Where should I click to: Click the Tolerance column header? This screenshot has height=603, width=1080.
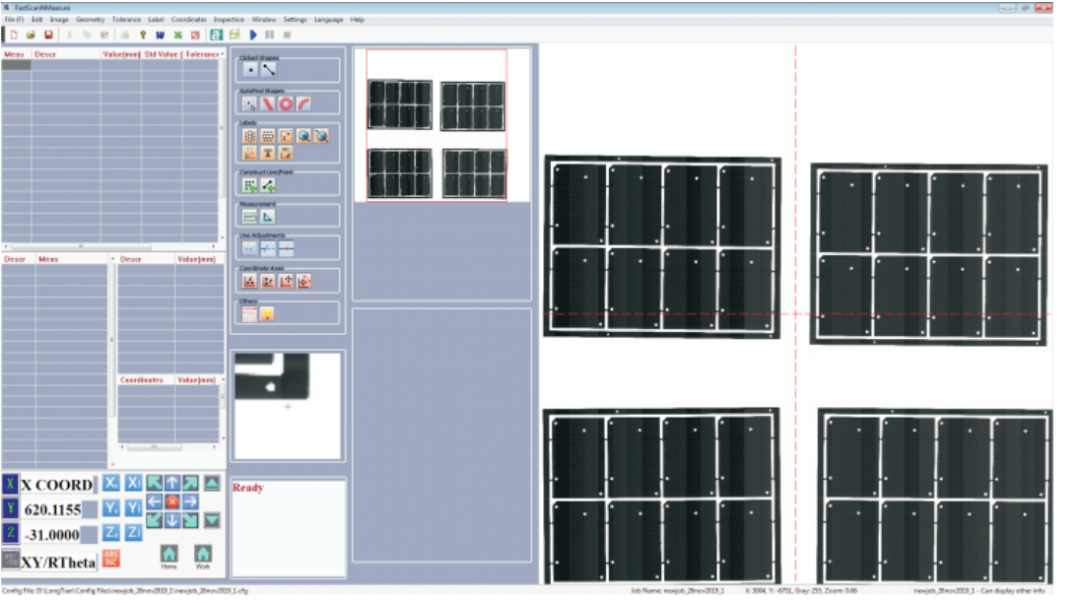pos(201,54)
